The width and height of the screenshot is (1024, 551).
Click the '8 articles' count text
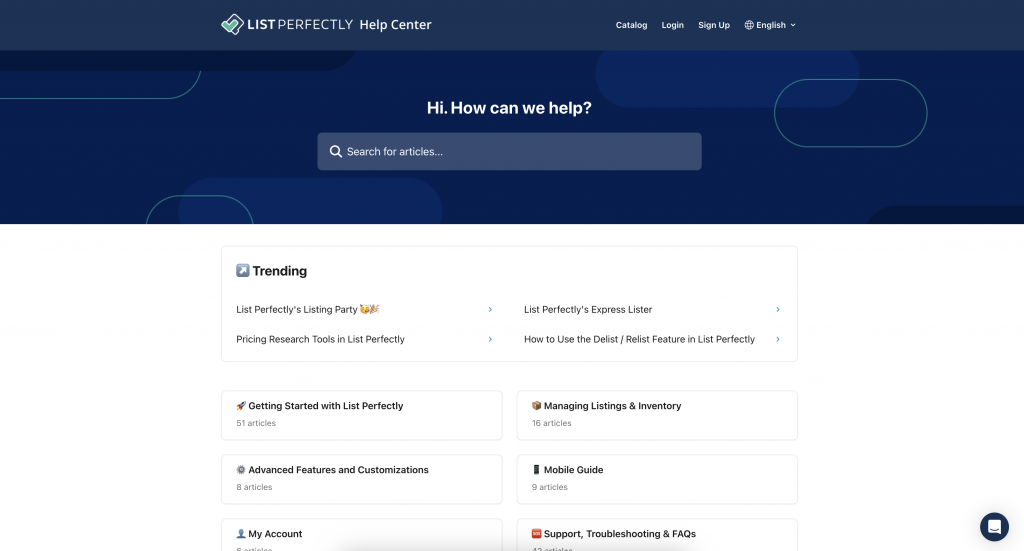point(254,487)
